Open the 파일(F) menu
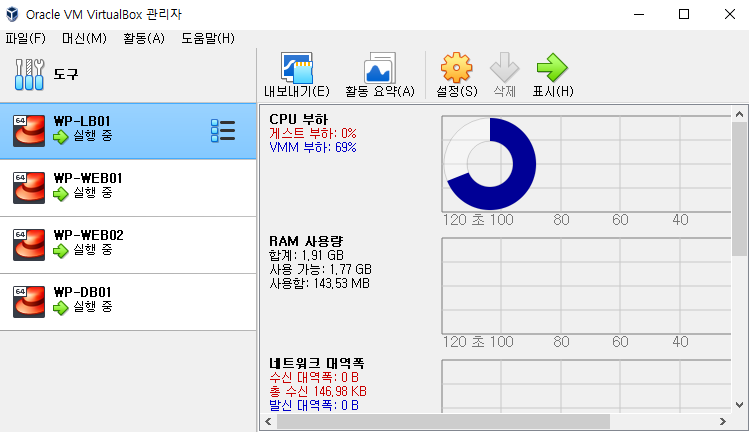The image size is (749, 432). [x=25, y=38]
